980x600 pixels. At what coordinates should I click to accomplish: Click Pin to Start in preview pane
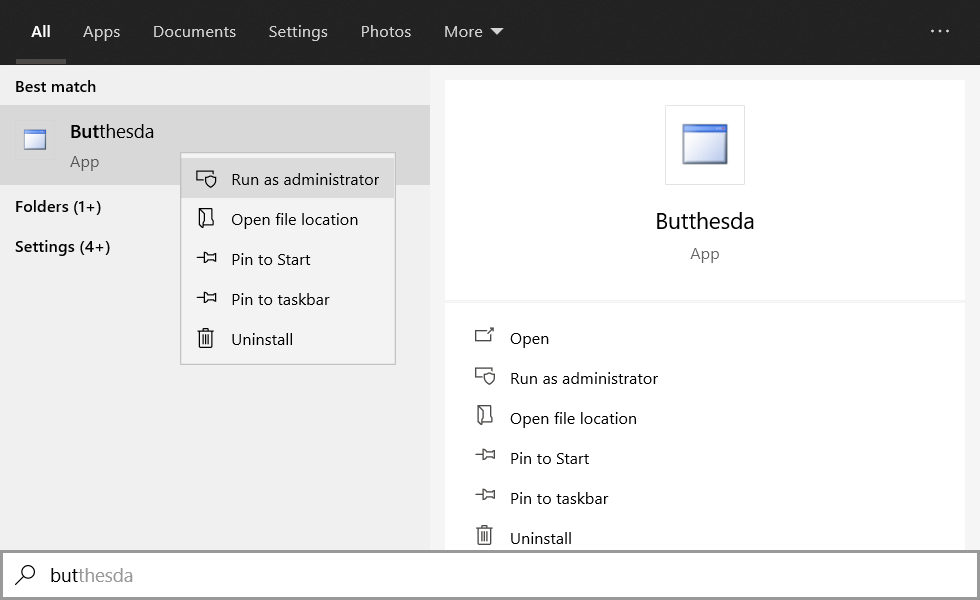click(x=549, y=458)
